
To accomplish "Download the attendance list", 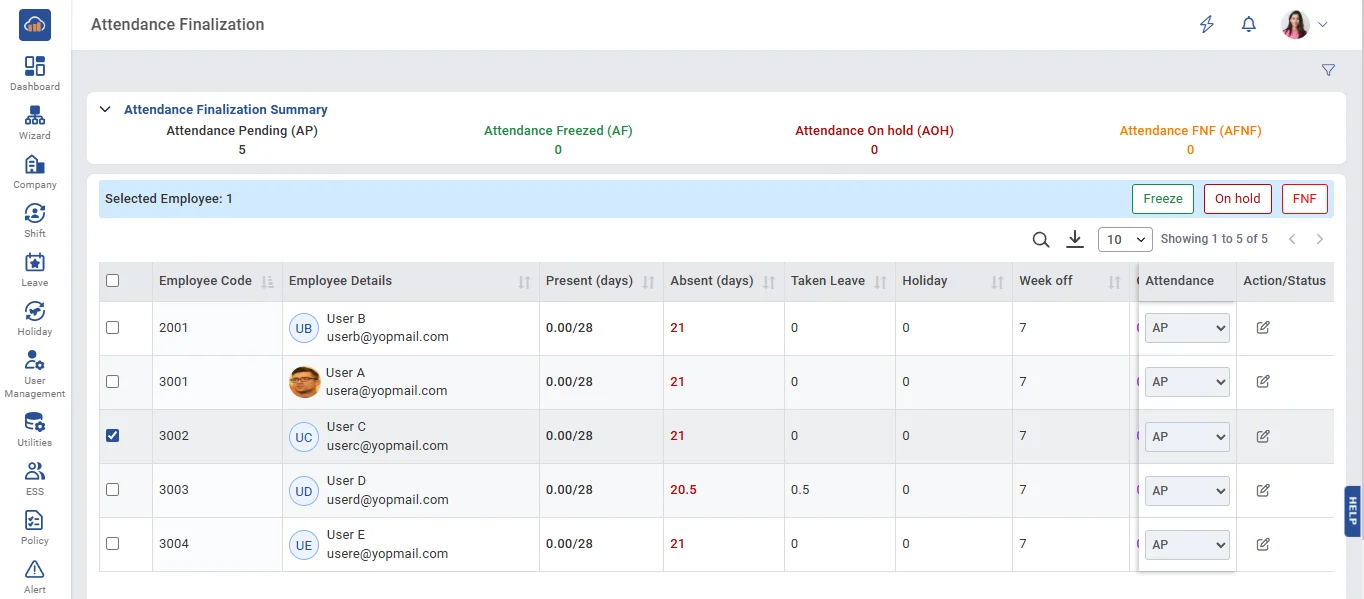I will 1075,239.
